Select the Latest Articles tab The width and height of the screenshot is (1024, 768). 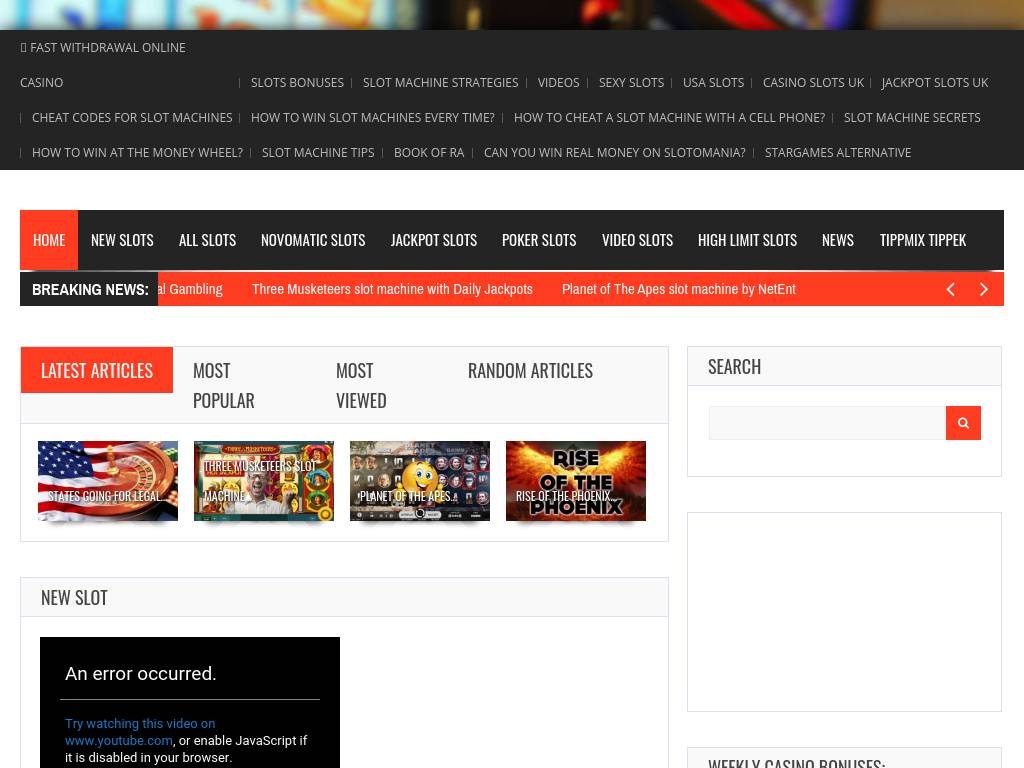pos(97,370)
